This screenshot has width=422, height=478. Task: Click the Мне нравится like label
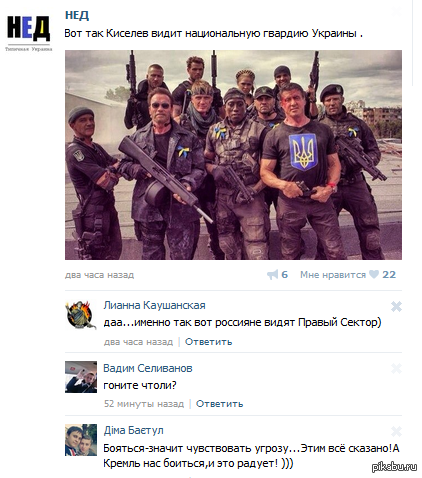tap(333, 275)
